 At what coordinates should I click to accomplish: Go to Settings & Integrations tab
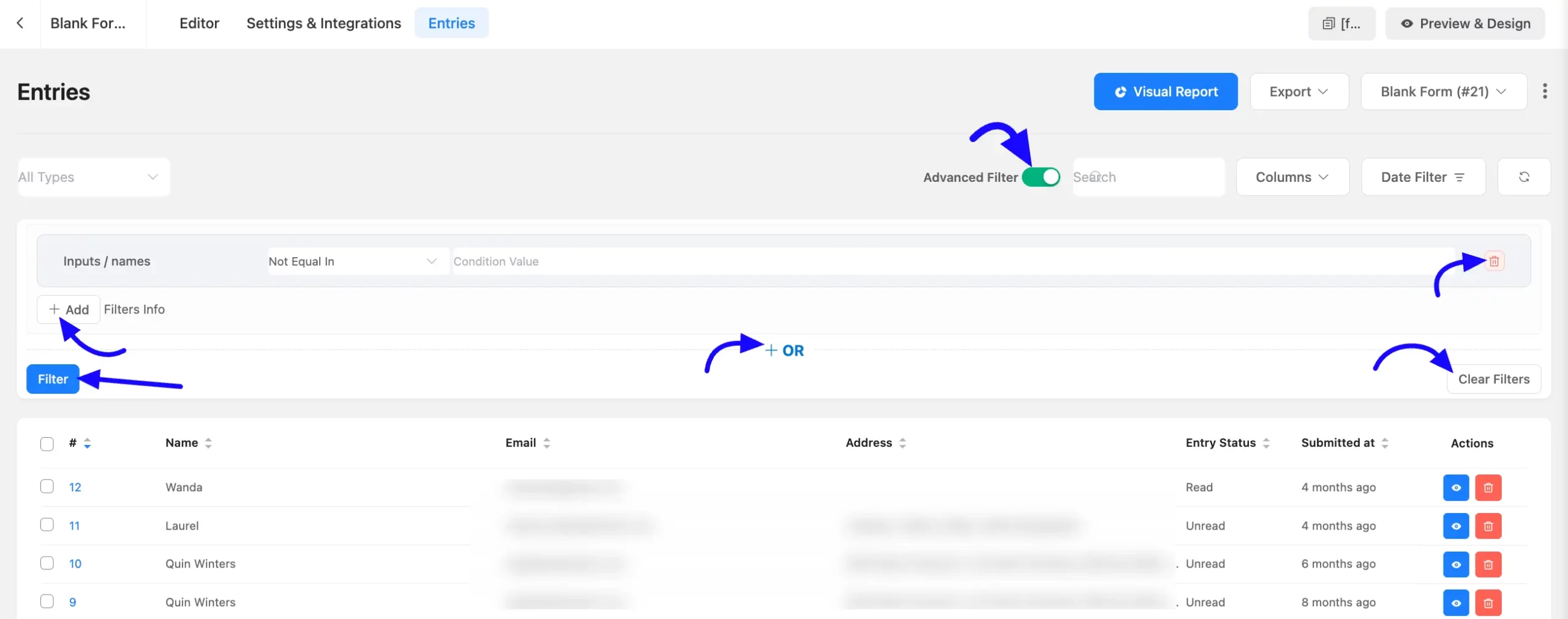click(323, 23)
